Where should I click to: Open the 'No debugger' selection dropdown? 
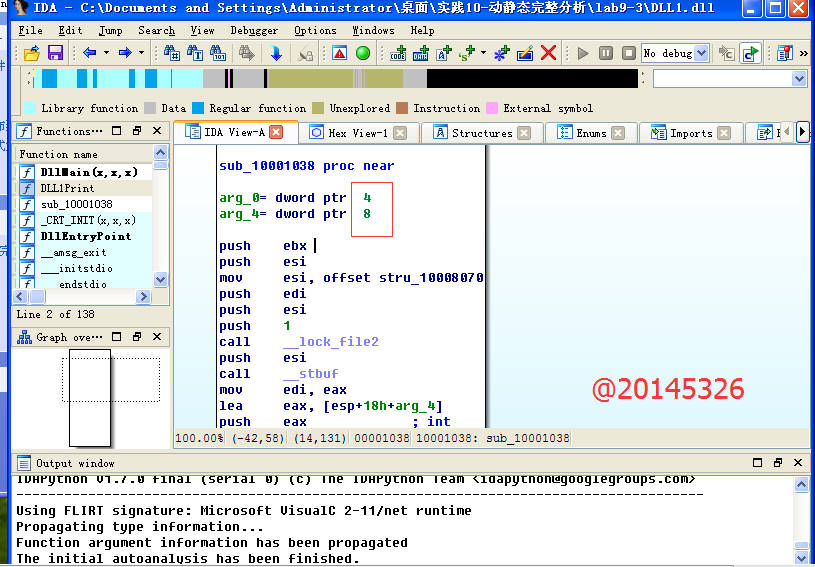pyautogui.click(x=701, y=53)
